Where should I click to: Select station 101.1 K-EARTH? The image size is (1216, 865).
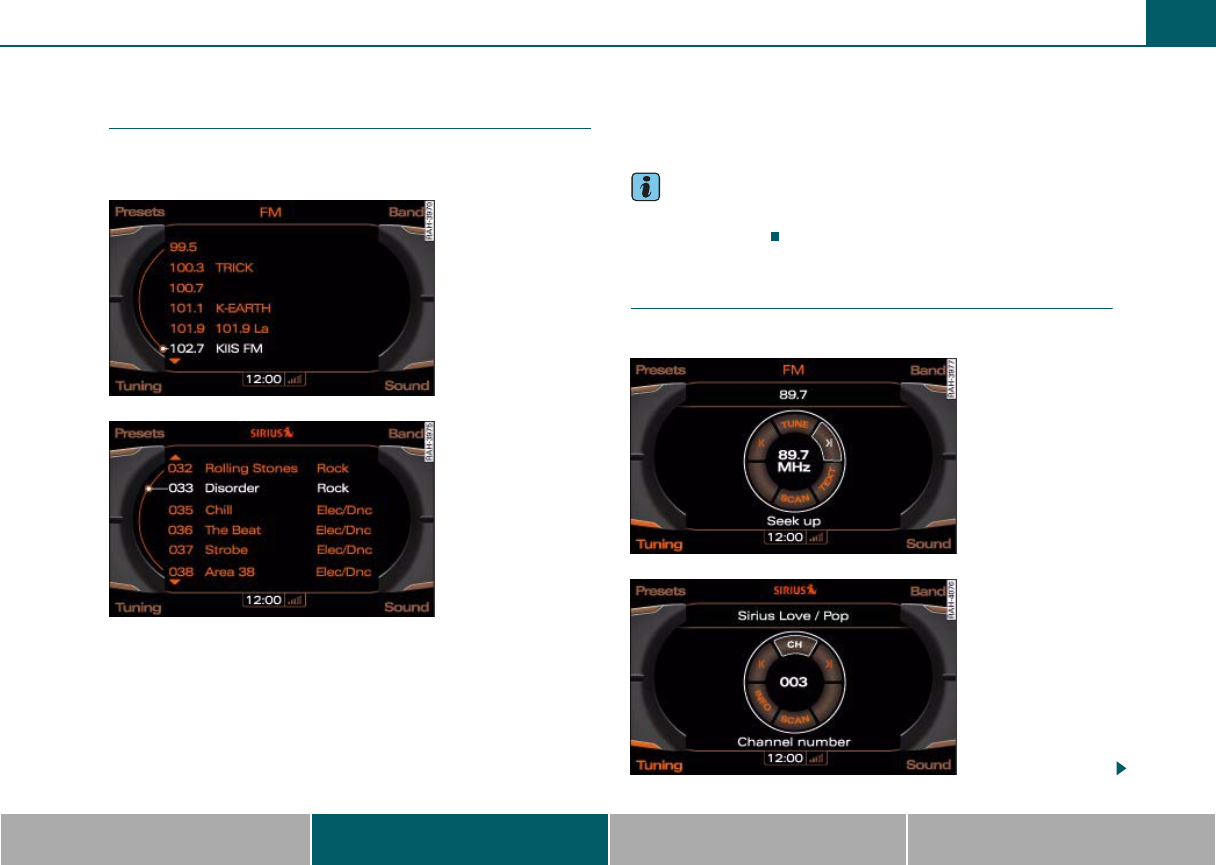220,308
